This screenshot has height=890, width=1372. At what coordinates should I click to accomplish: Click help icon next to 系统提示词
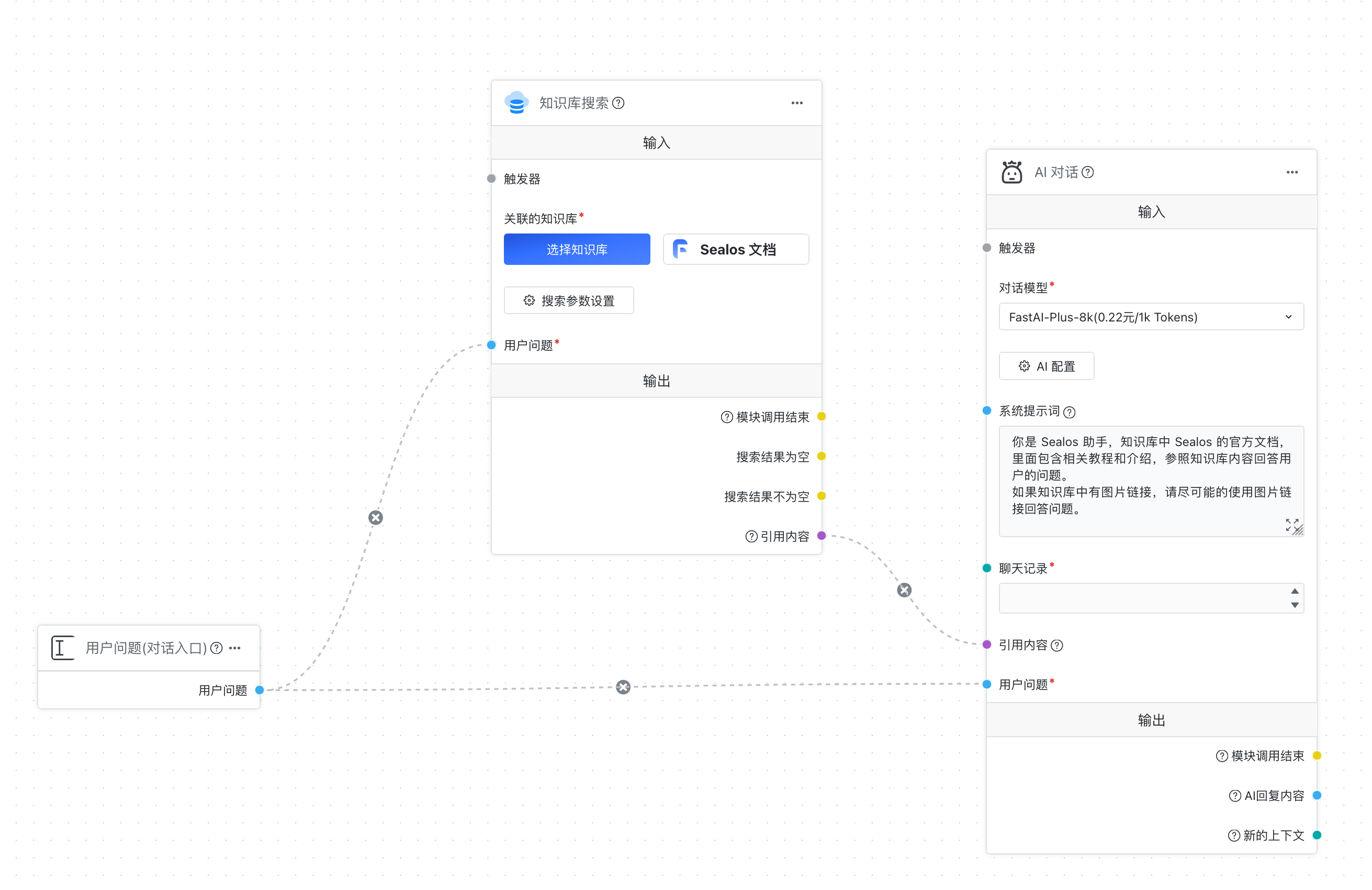click(x=1069, y=412)
